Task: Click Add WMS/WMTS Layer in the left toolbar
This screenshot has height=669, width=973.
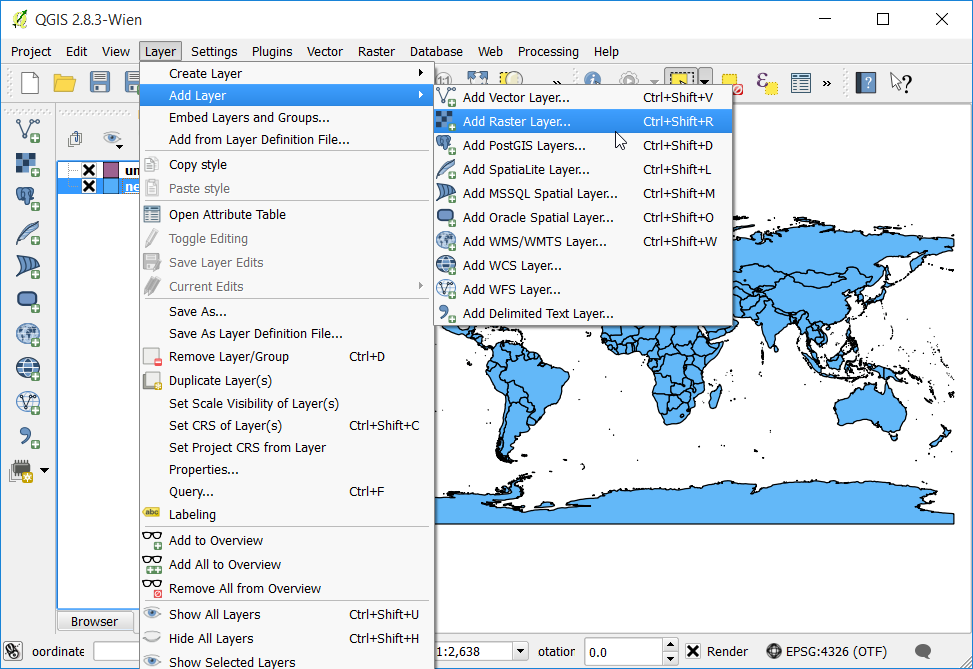Action: 28,334
